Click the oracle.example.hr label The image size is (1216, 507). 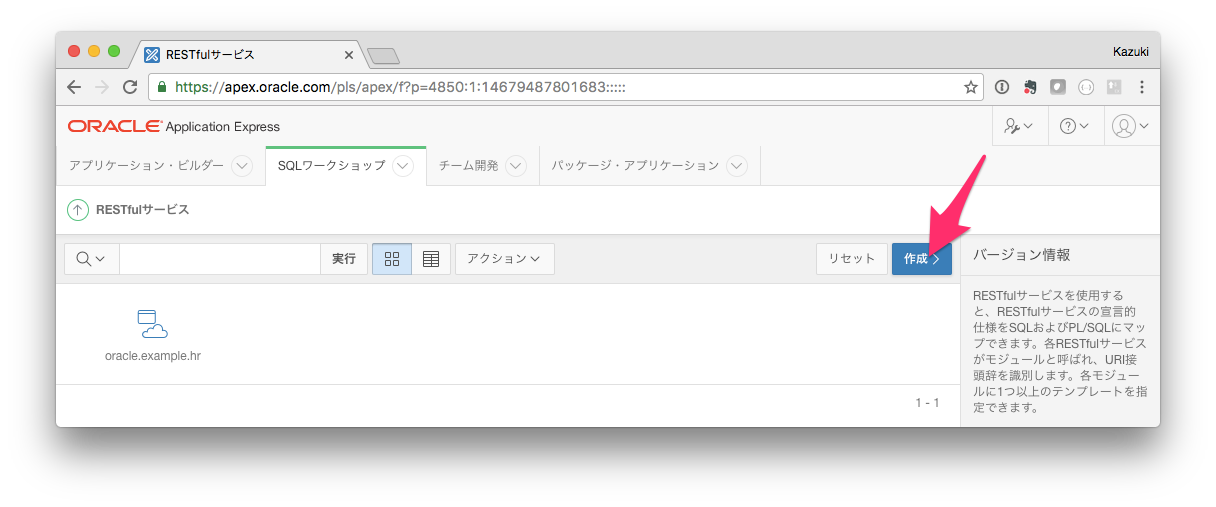(153, 355)
